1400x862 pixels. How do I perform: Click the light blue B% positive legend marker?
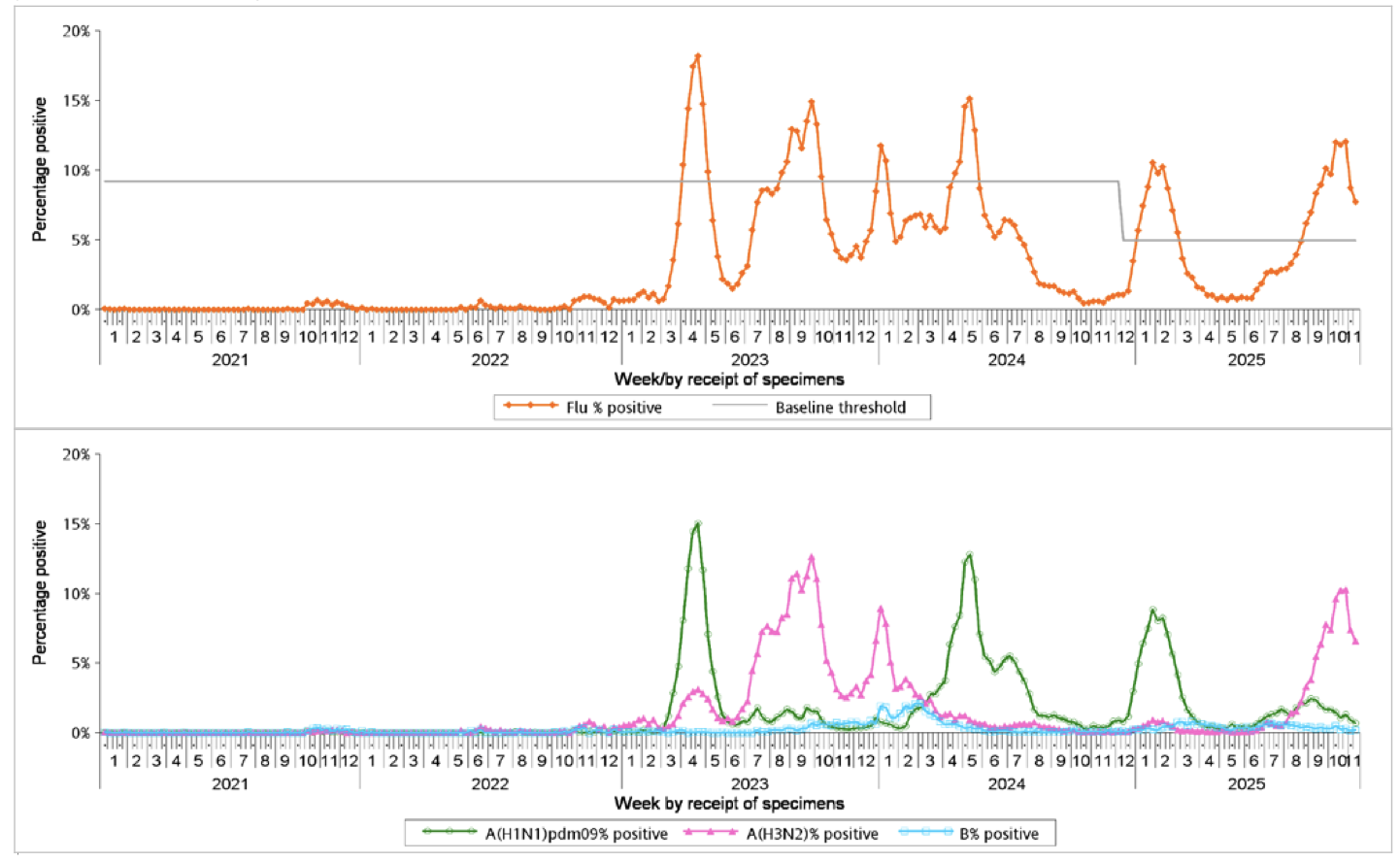pos(925,832)
